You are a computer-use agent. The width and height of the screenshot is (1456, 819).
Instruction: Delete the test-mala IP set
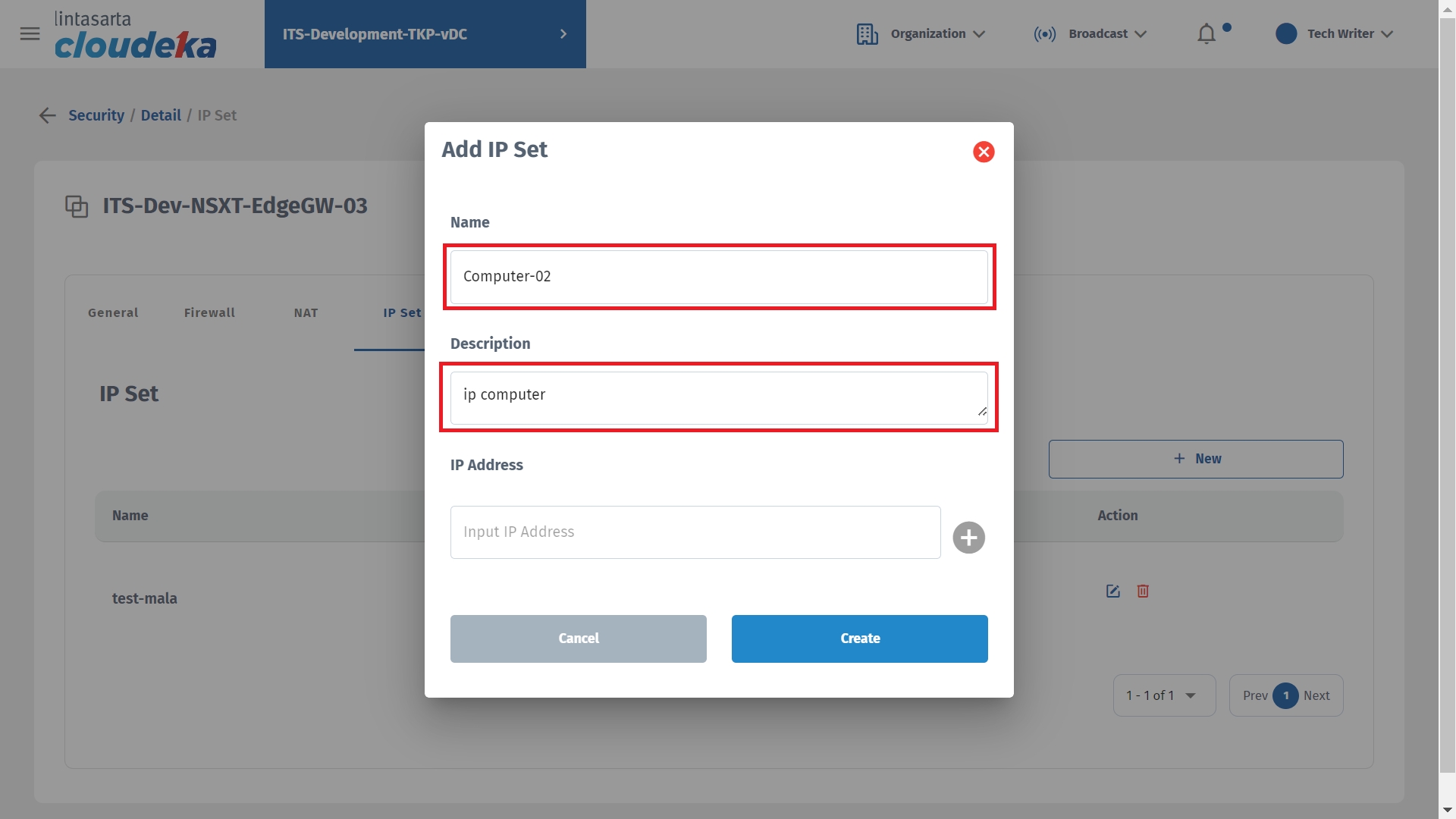1143,591
